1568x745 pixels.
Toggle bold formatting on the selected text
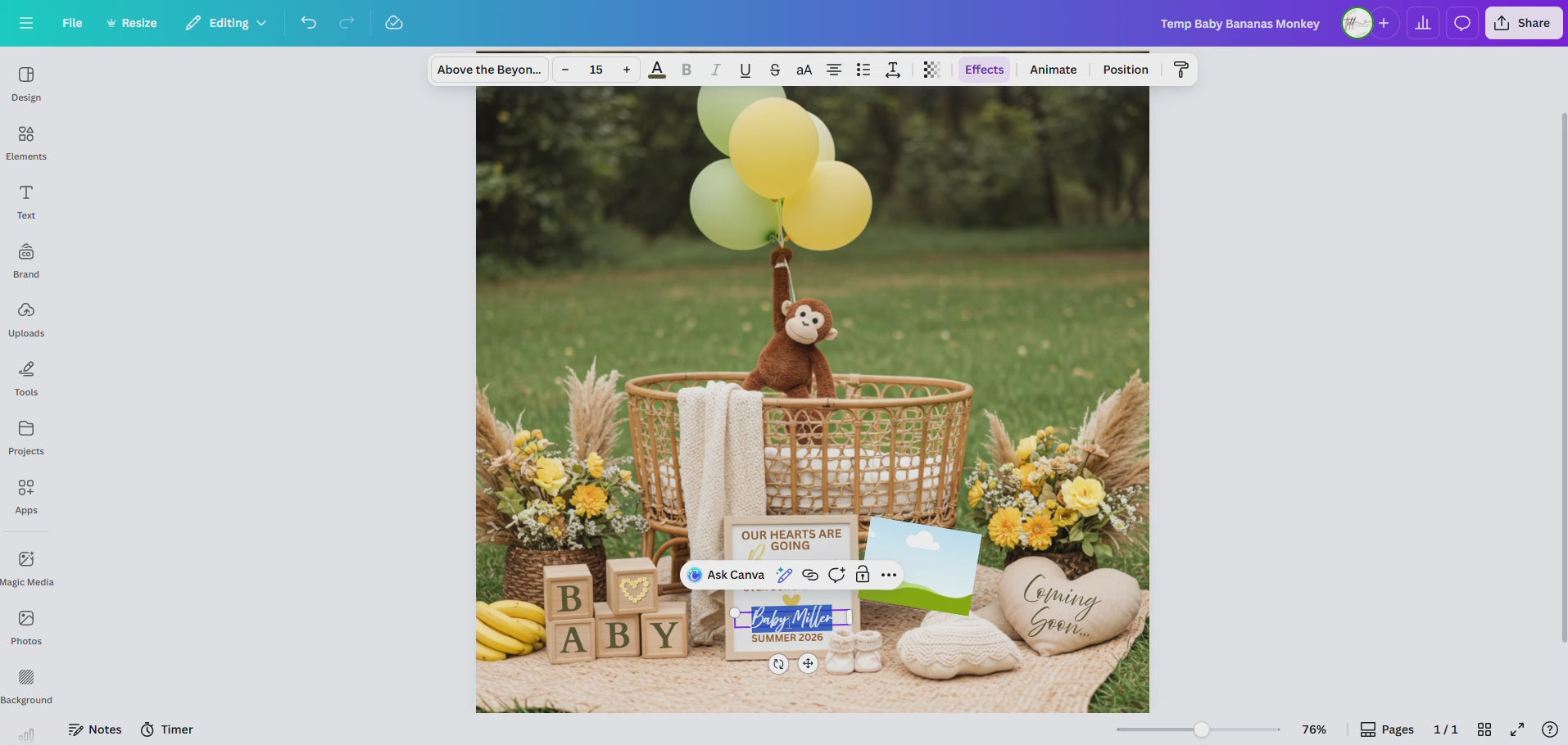pos(686,70)
